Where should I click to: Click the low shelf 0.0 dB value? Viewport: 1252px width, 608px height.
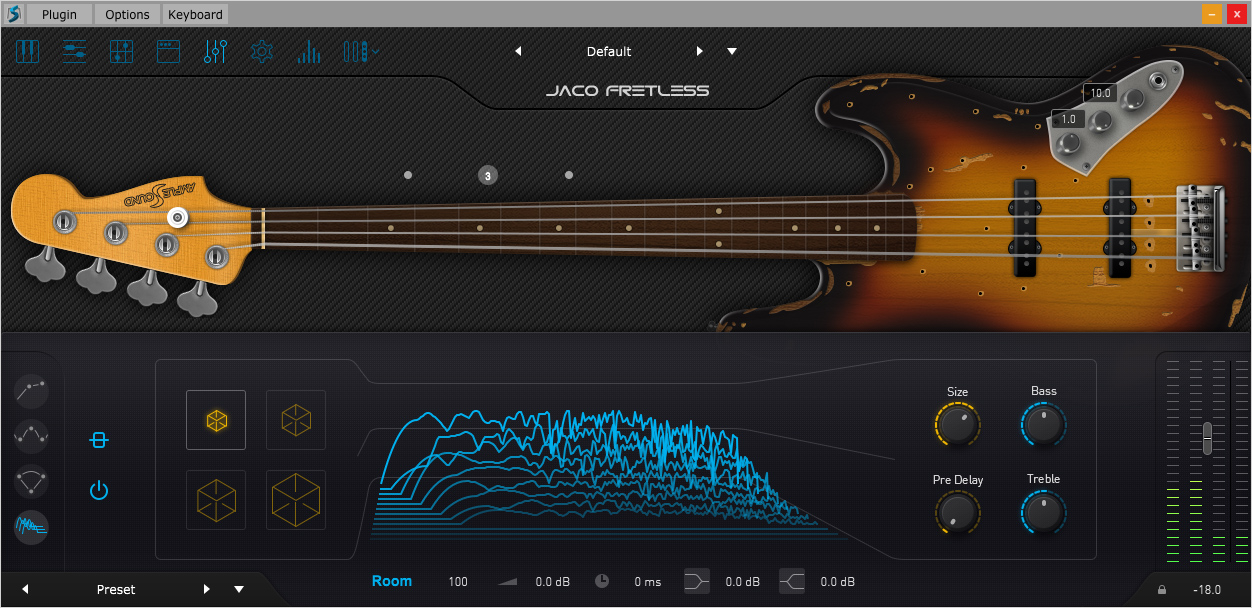tap(742, 582)
